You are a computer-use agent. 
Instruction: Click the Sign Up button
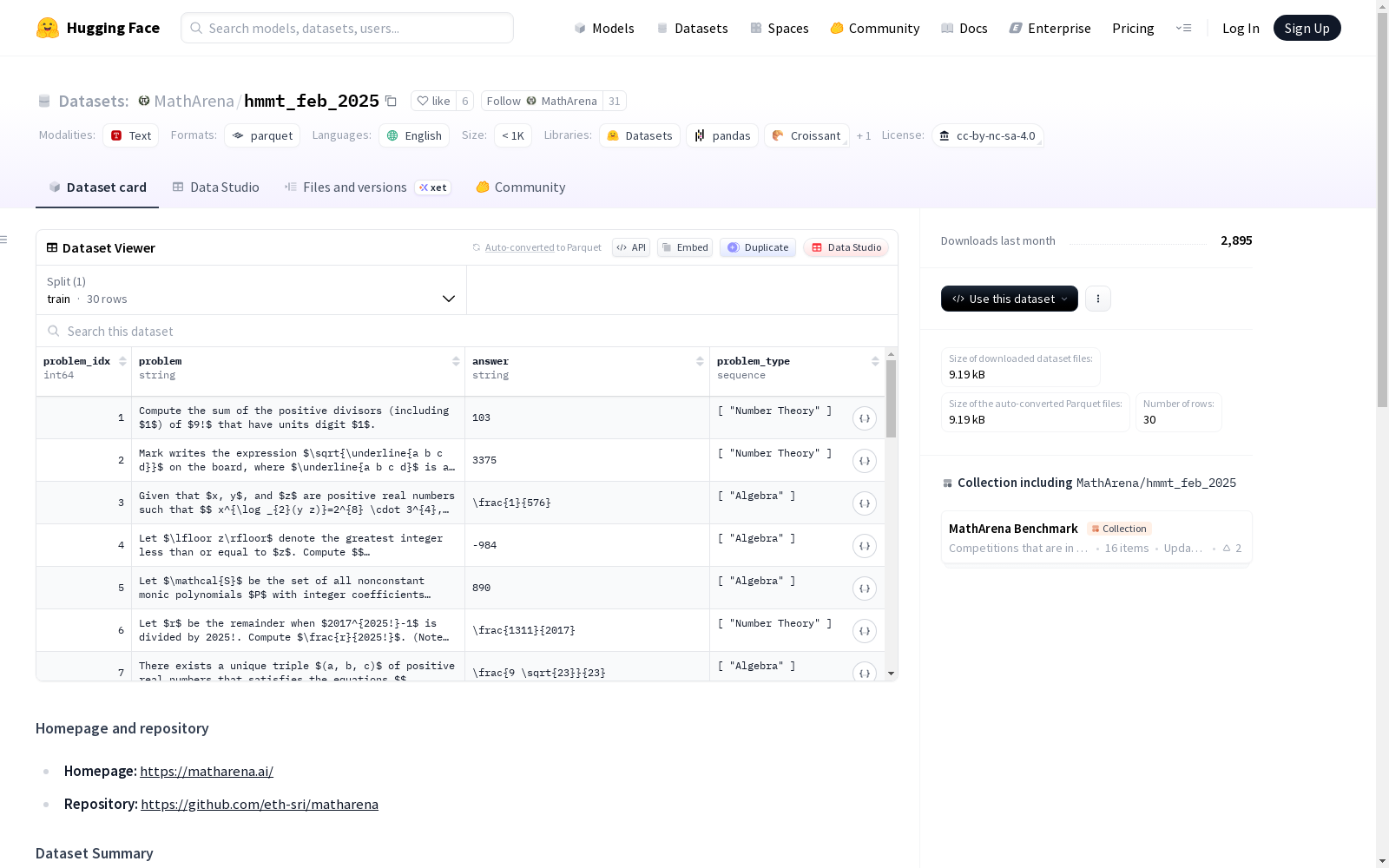point(1307,28)
